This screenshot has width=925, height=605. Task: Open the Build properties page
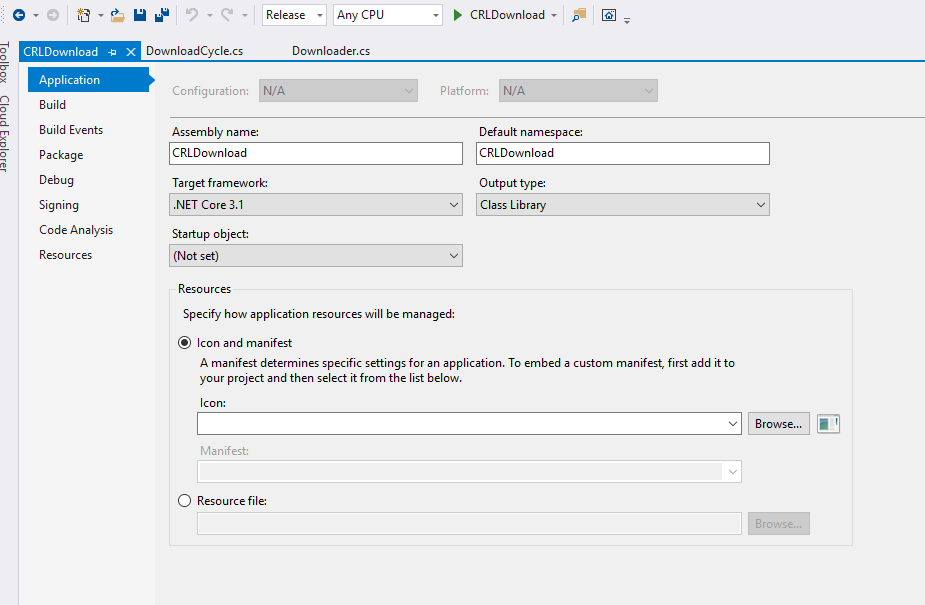coord(53,105)
